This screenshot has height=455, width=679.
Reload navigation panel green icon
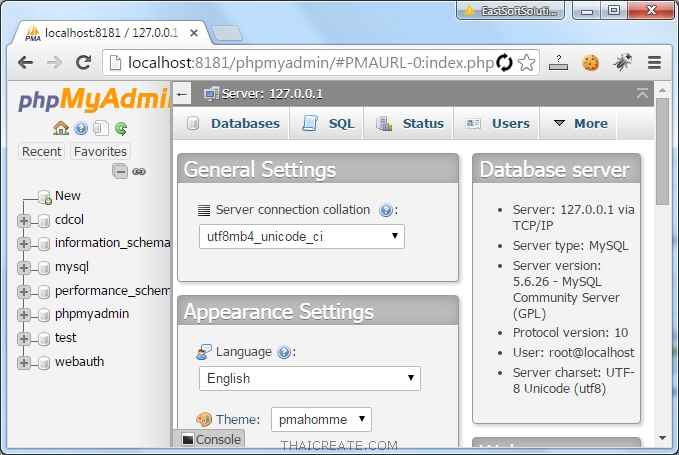point(121,128)
